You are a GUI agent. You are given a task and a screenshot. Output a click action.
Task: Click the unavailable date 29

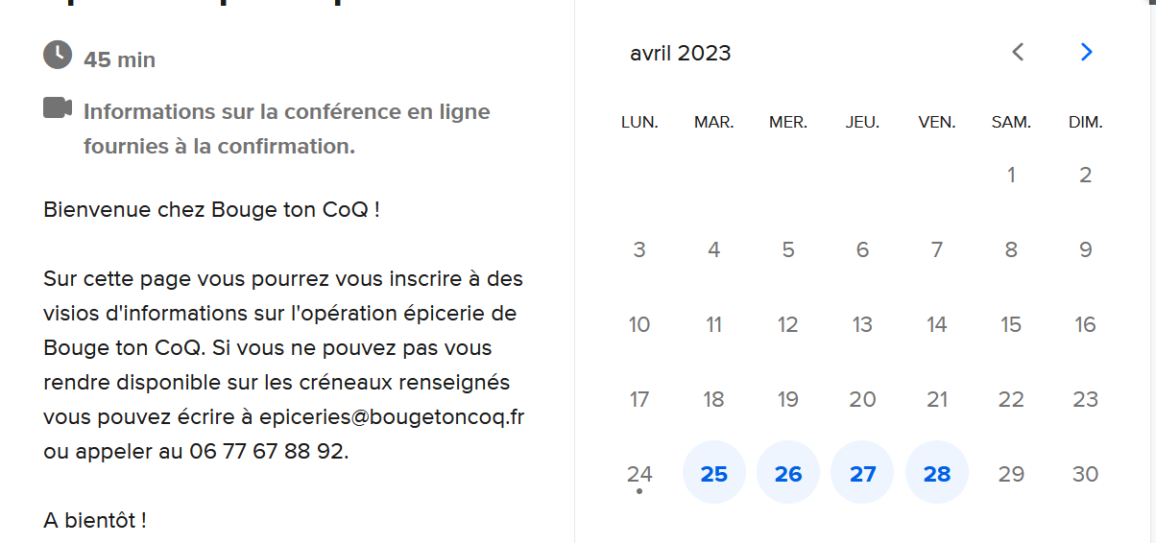coord(1011,473)
